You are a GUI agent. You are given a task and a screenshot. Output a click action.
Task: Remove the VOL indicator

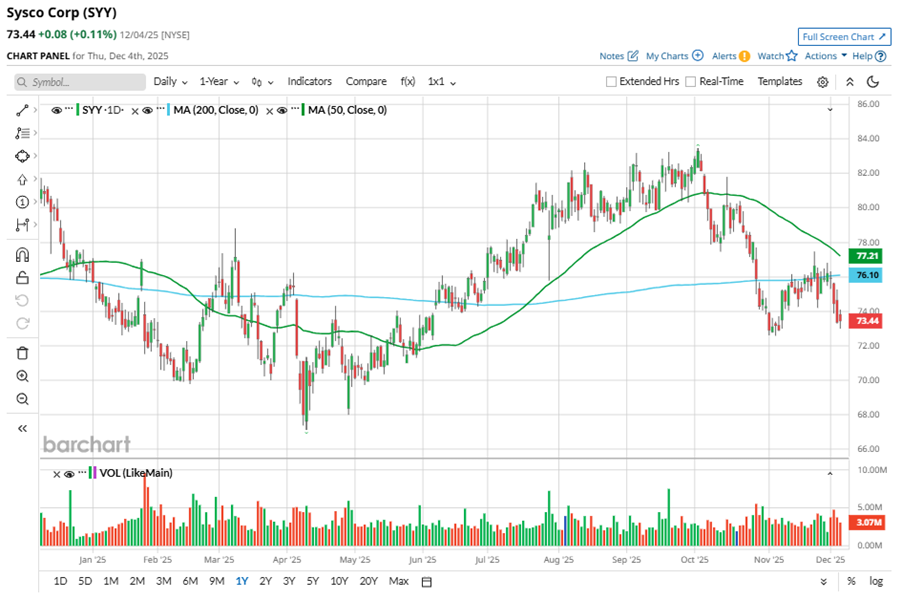point(56,475)
